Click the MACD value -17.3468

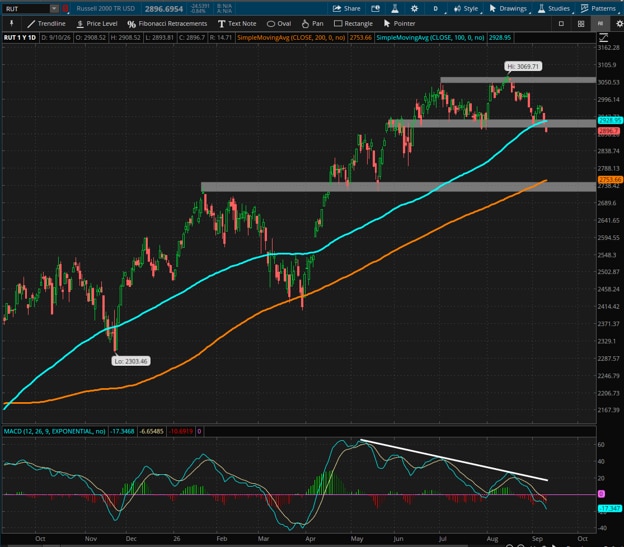(122, 431)
